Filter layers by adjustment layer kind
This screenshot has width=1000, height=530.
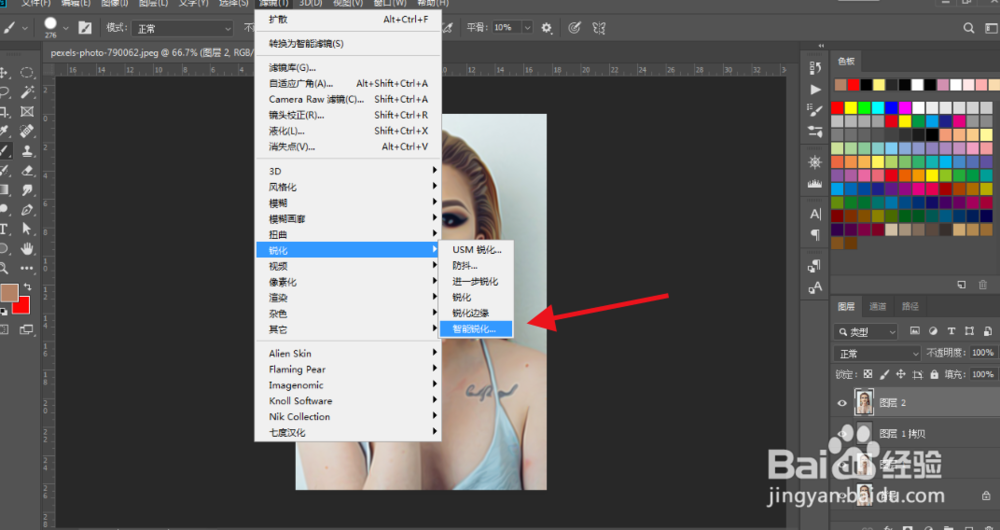[933, 331]
